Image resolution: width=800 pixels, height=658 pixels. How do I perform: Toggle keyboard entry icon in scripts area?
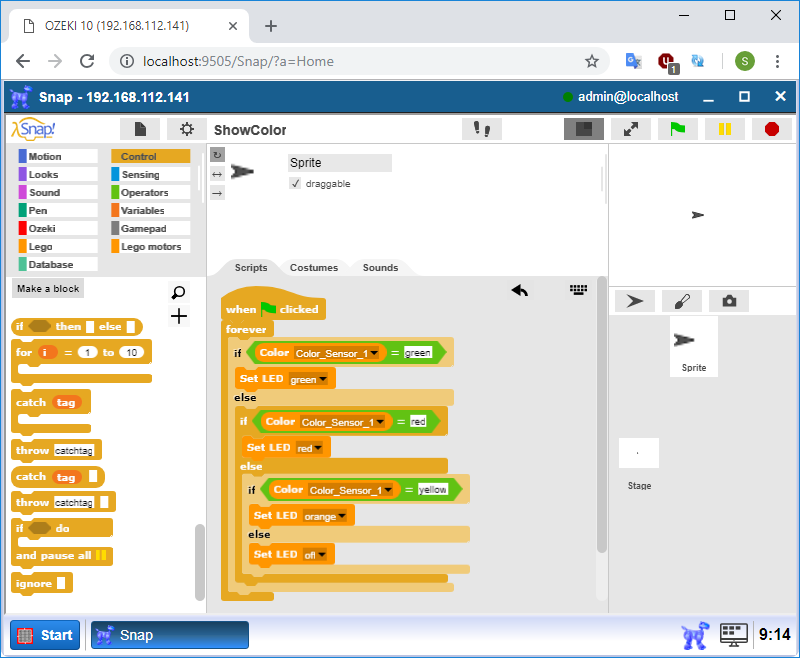(578, 290)
